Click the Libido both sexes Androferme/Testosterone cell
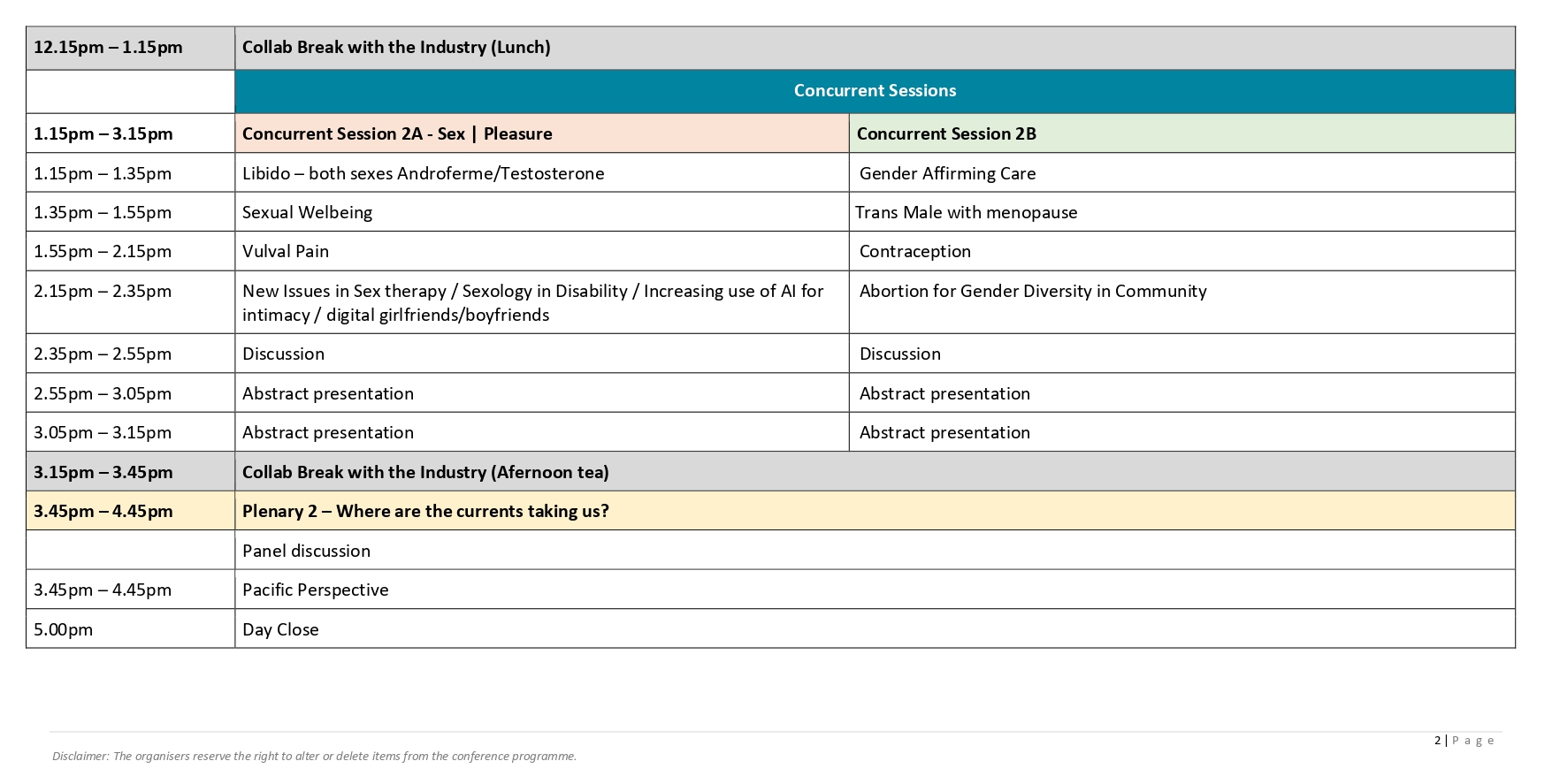This screenshot has width=1552, height=784. tap(423, 174)
